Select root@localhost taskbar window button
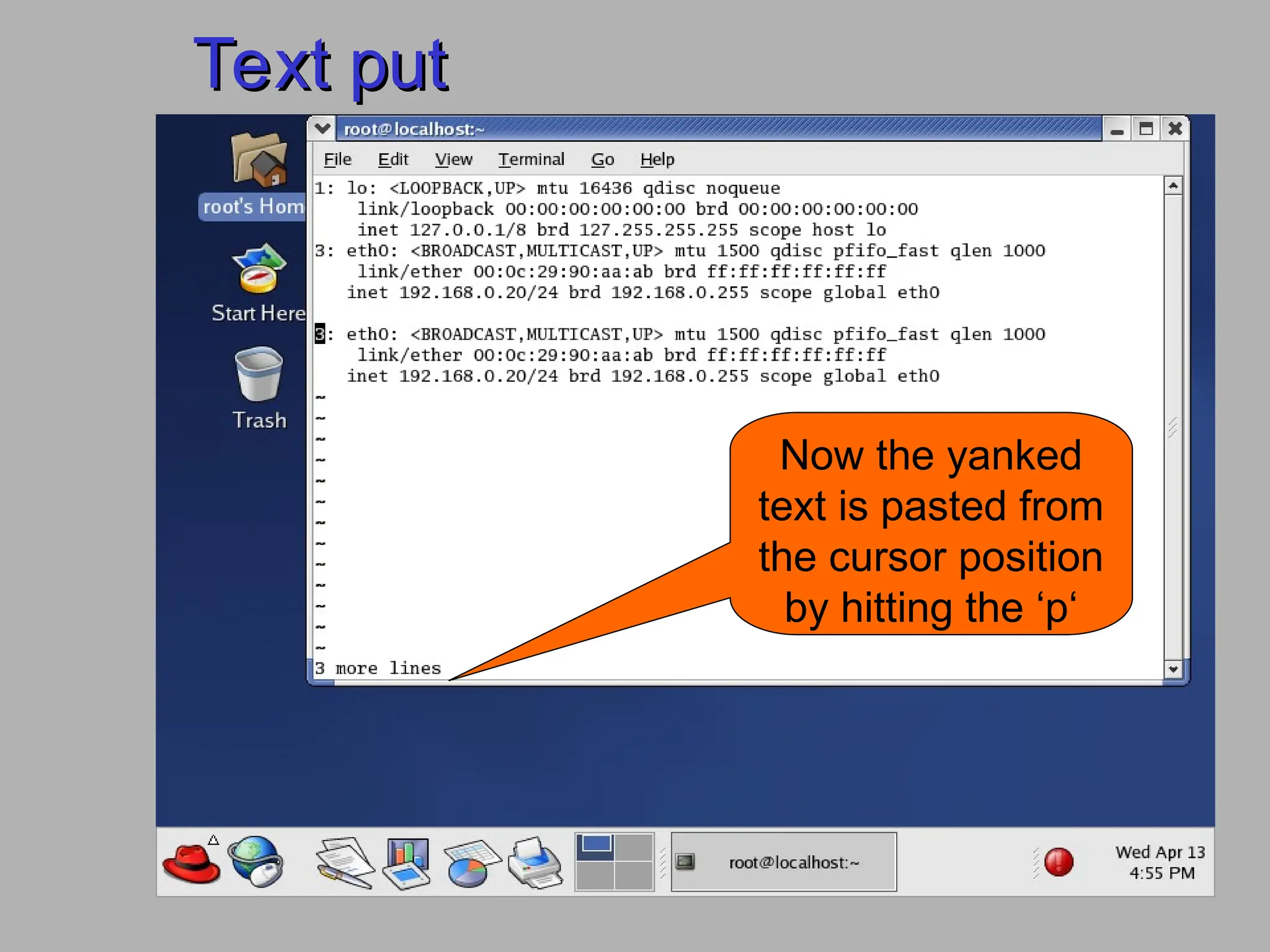The image size is (1270, 952). tap(784, 862)
